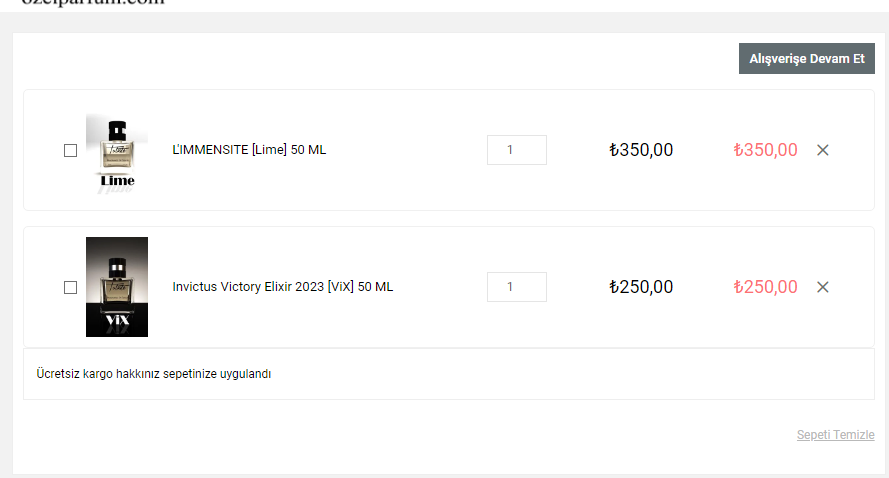Click the Lime caption under the bottle image
Image resolution: width=889 pixels, height=478 pixels.
coord(117,181)
